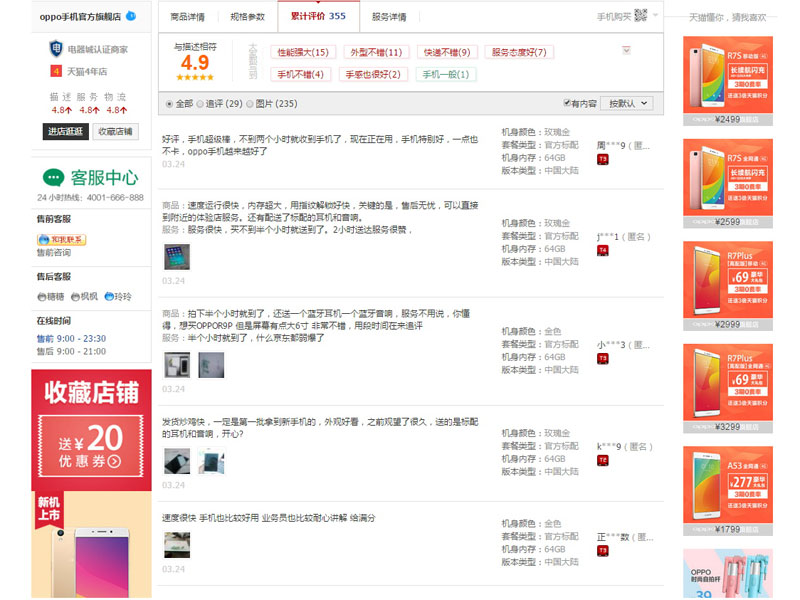Click the 售前 9:00 - 23:30 hours text
Screen dimensions: 800x600
pos(71,339)
